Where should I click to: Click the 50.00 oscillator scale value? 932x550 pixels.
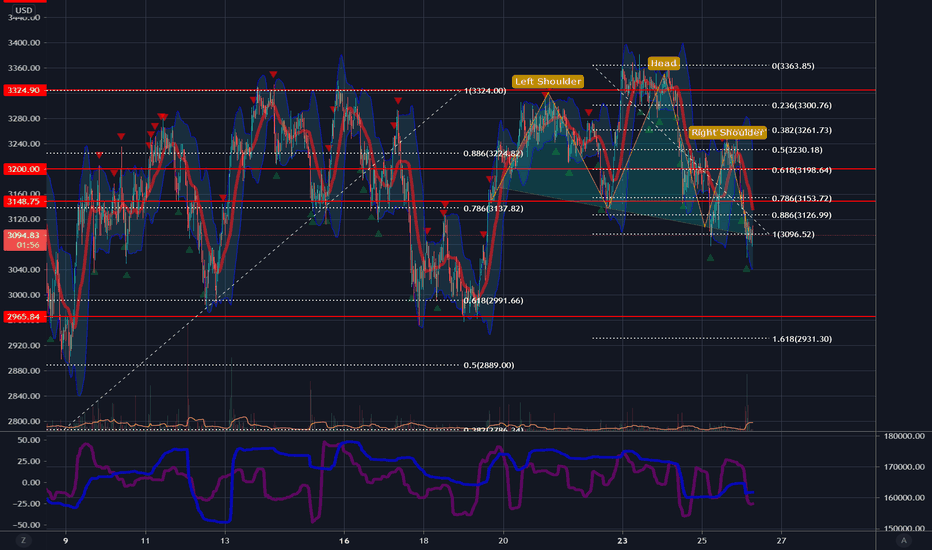click(29, 440)
